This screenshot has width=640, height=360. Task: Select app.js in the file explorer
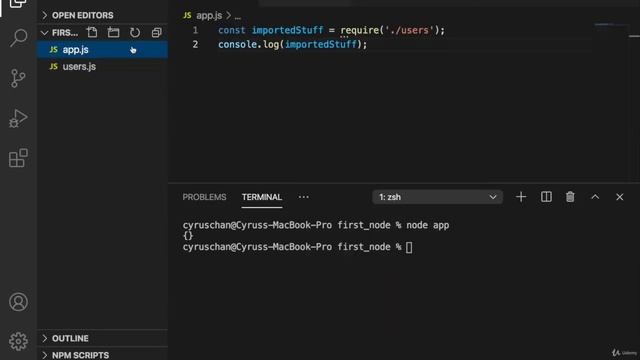click(x=102, y=50)
